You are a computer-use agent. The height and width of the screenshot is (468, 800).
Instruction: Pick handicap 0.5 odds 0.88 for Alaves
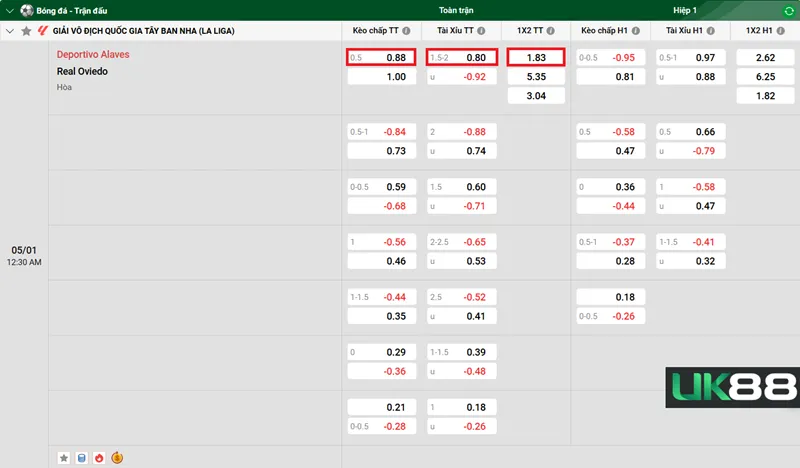(380, 58)
